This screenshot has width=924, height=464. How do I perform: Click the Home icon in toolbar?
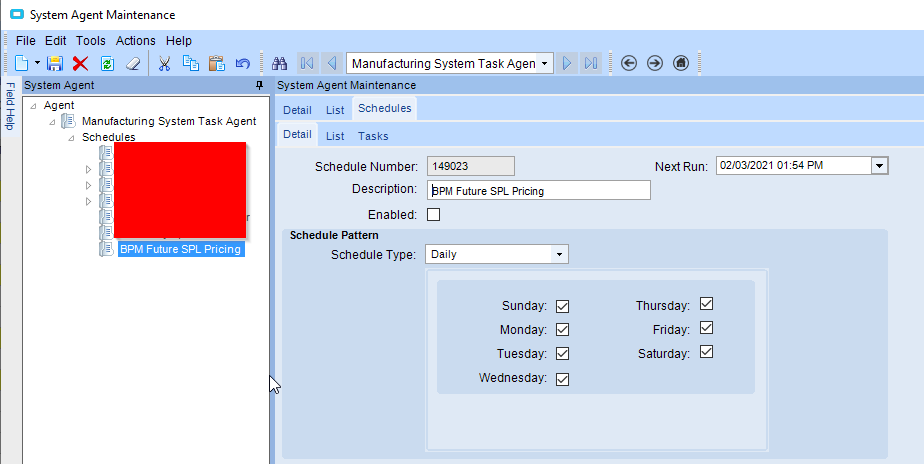(x=681, y=63)
